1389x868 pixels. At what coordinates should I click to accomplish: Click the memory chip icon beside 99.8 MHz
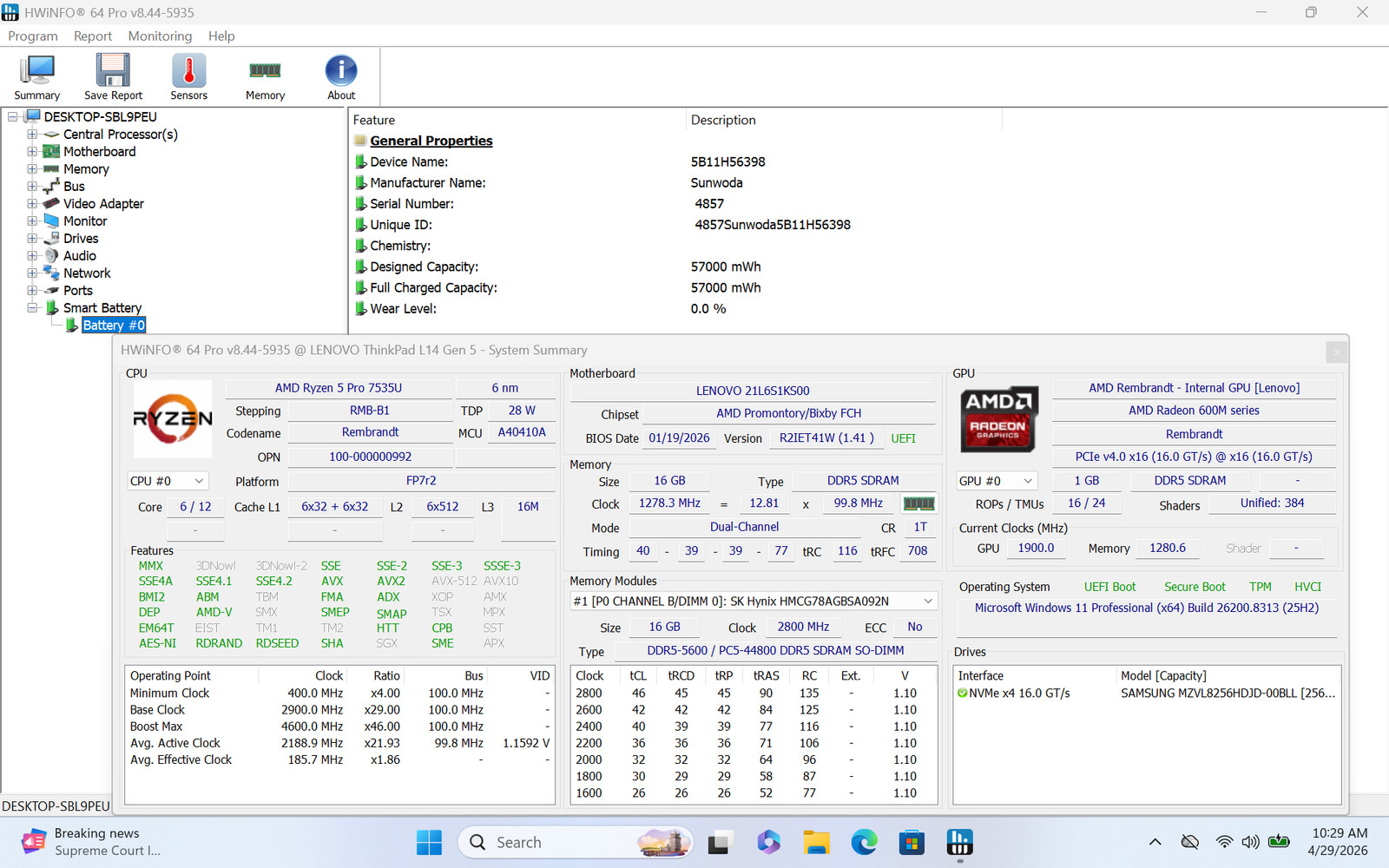[x=918, y=503]
